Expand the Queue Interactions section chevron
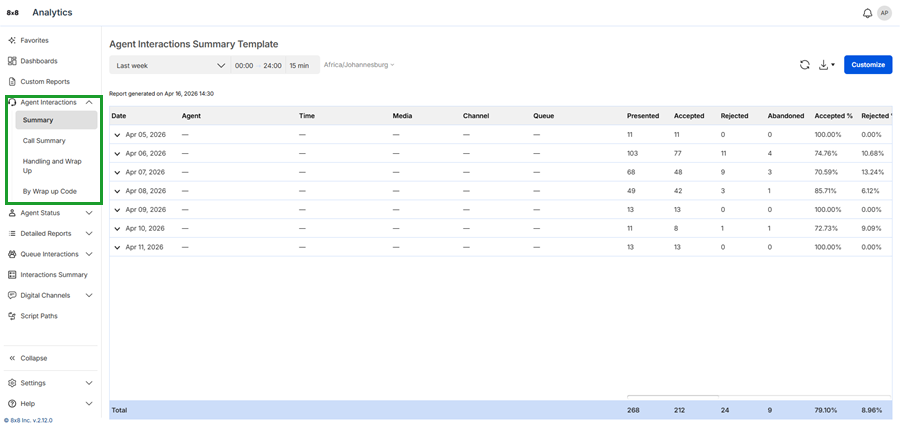900x427 pixels. 89,254
